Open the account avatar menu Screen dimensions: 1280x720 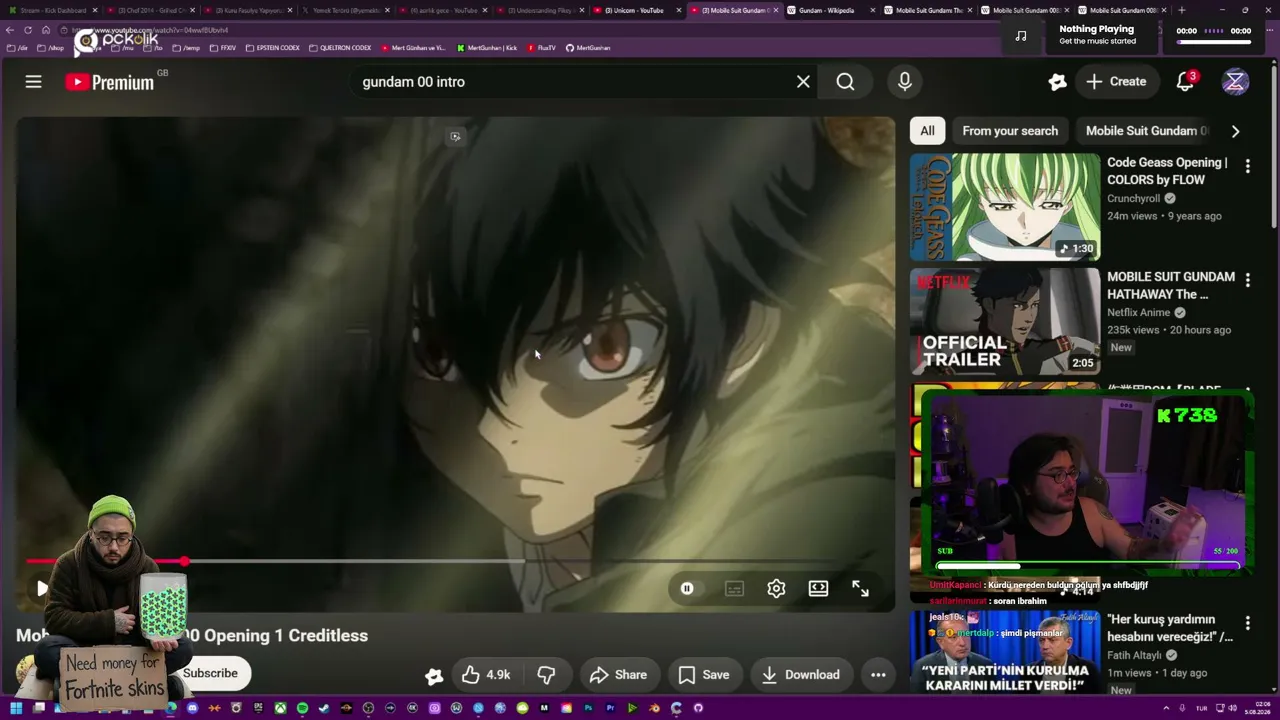1235,82
